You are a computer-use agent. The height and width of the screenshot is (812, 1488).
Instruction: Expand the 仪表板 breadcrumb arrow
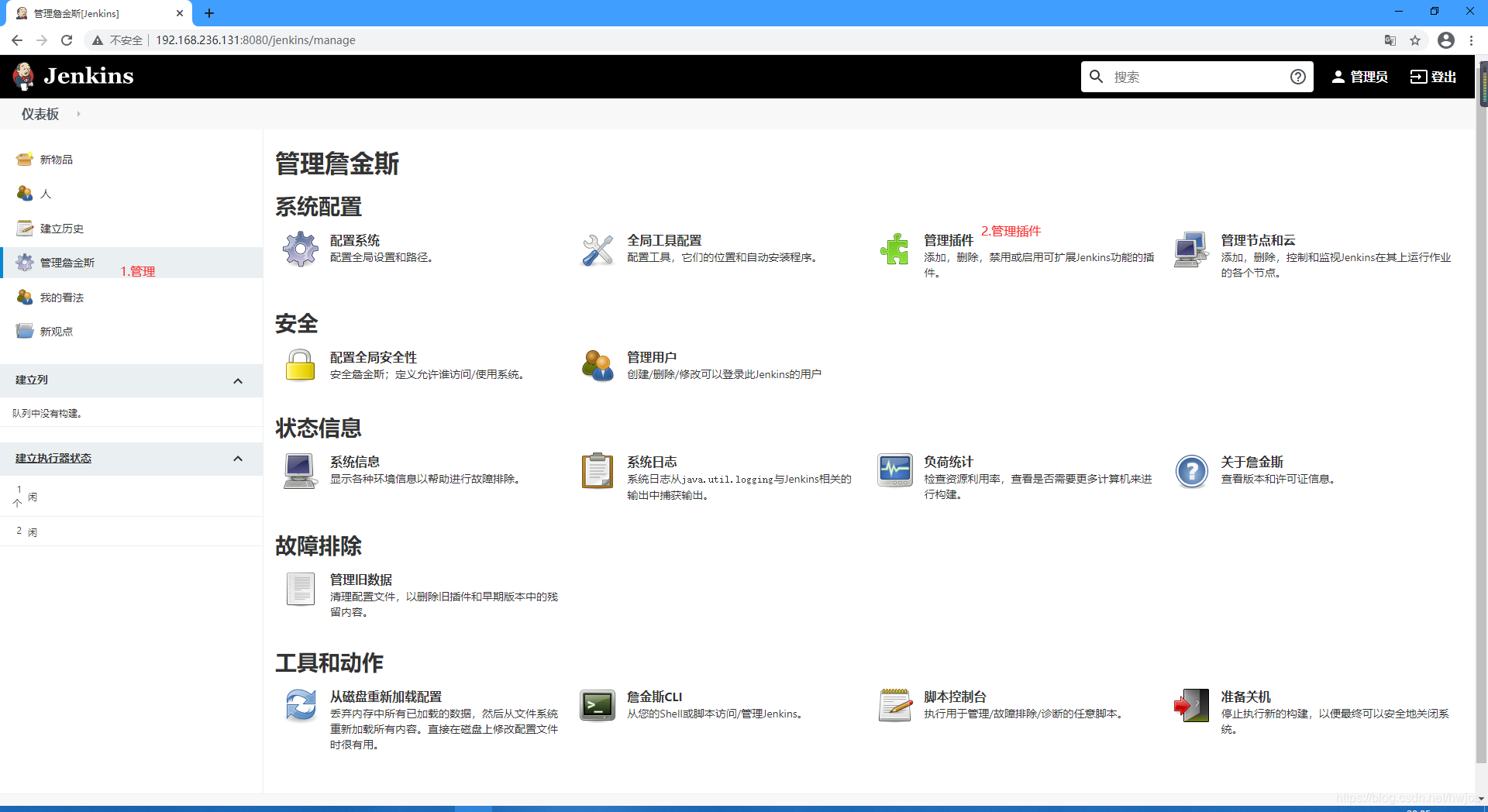pos(78,113)
